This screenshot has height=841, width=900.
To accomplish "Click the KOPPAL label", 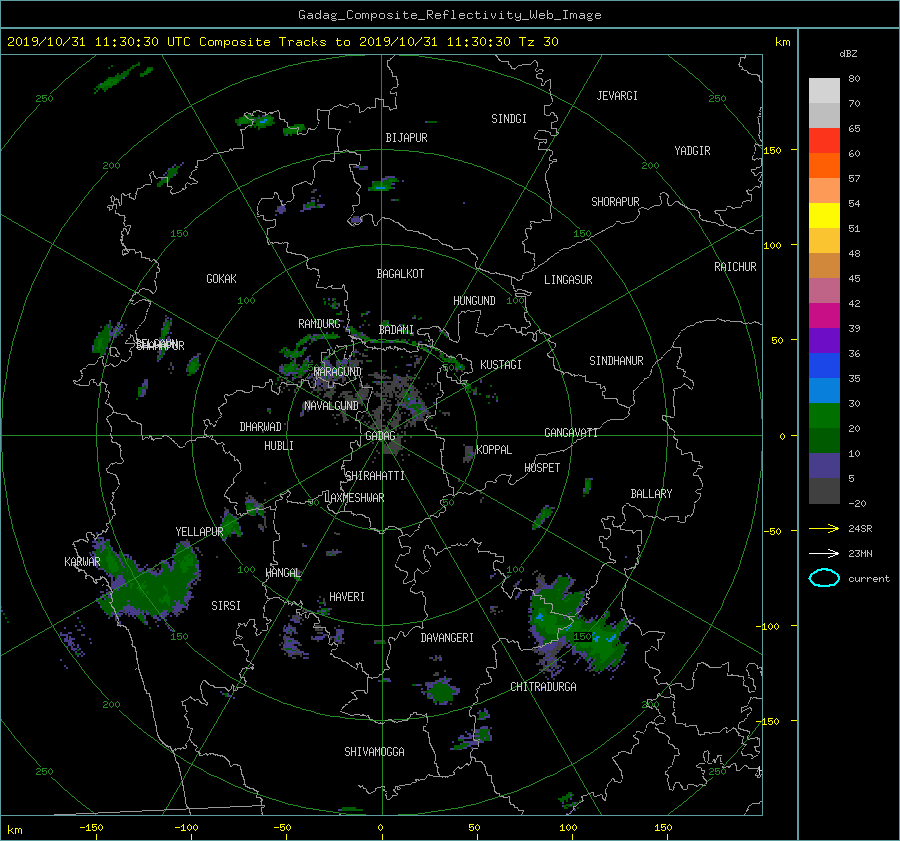I will click(494, 450).
